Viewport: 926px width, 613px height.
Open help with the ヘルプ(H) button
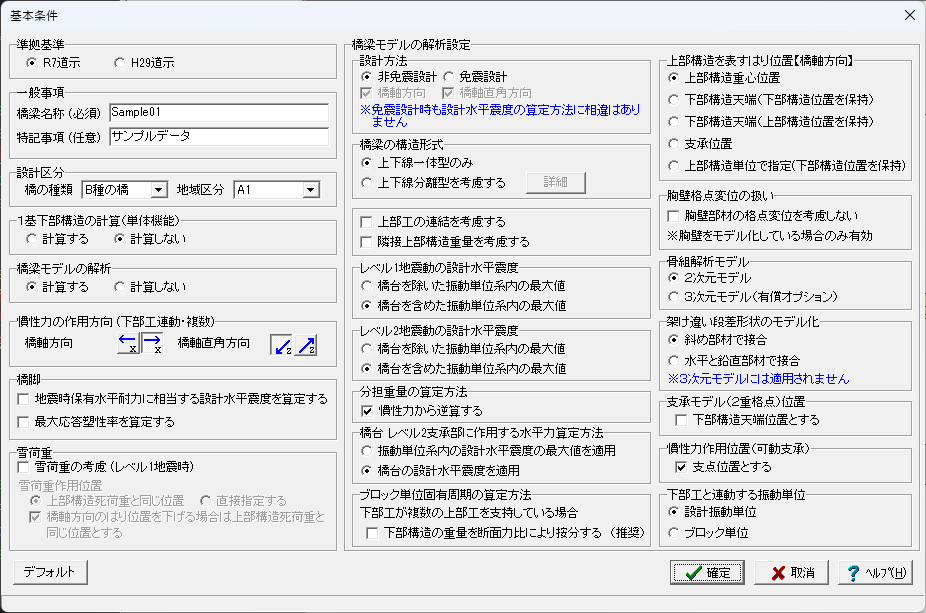click(874, 573)
